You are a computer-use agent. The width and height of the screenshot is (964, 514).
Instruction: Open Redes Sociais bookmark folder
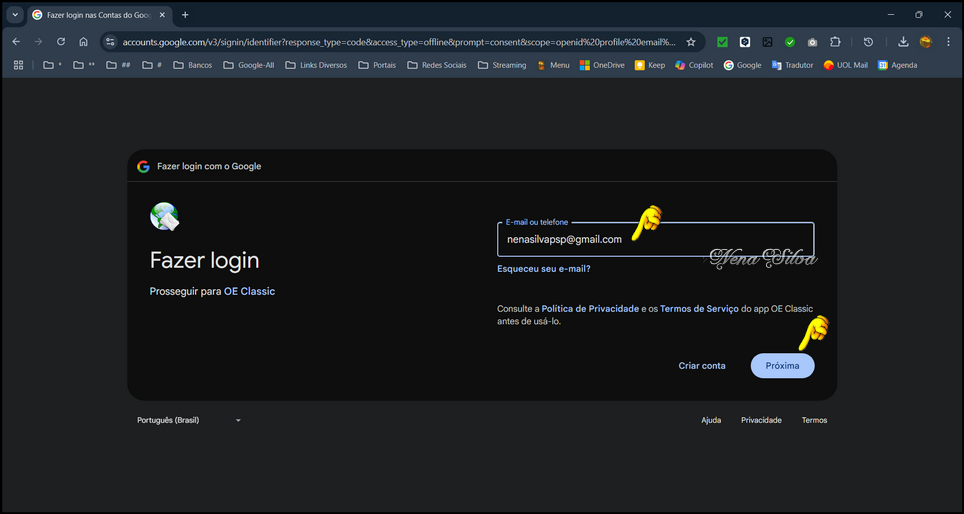point(437,65)
